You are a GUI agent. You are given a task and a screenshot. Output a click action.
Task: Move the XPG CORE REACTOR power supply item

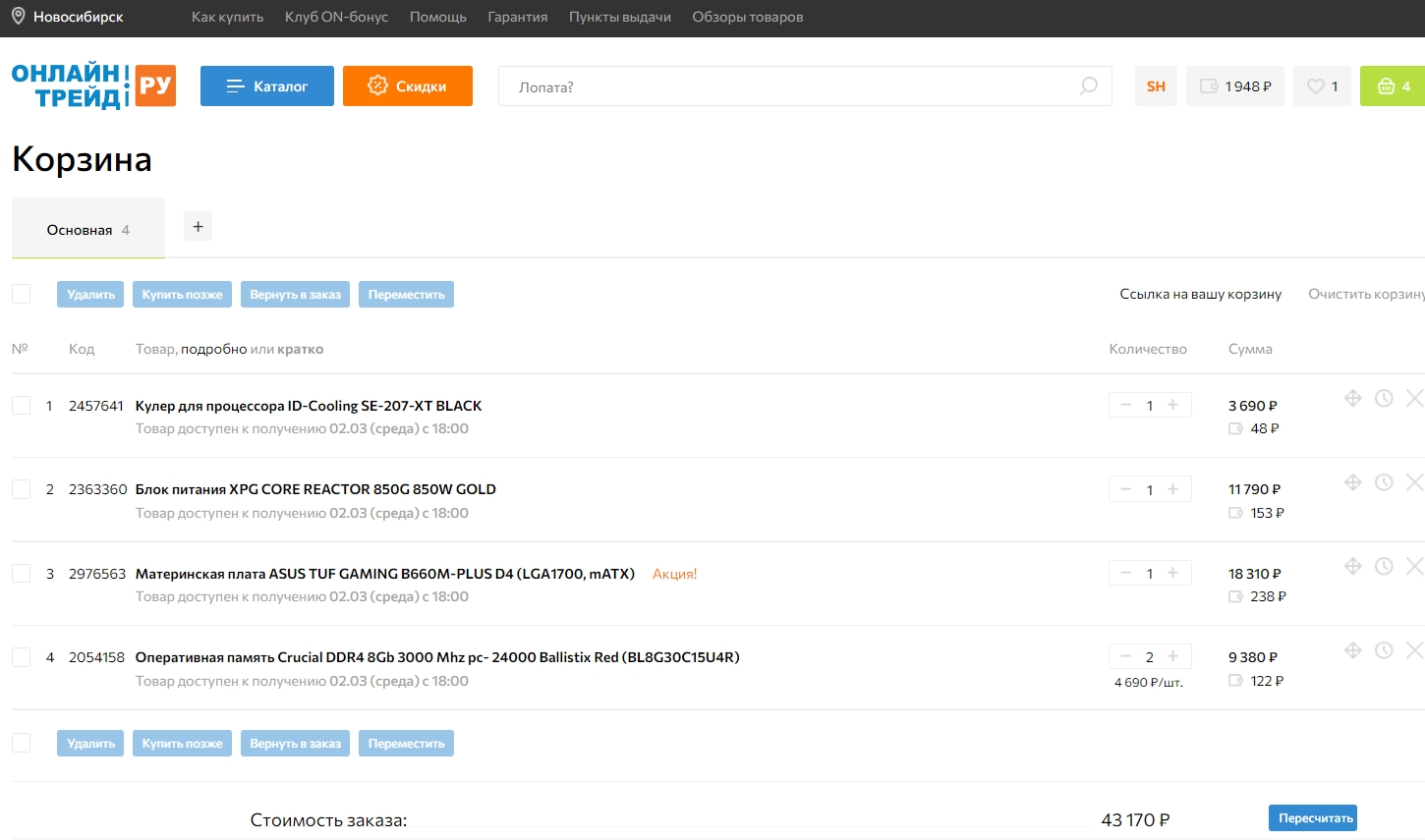[1353, 482]
